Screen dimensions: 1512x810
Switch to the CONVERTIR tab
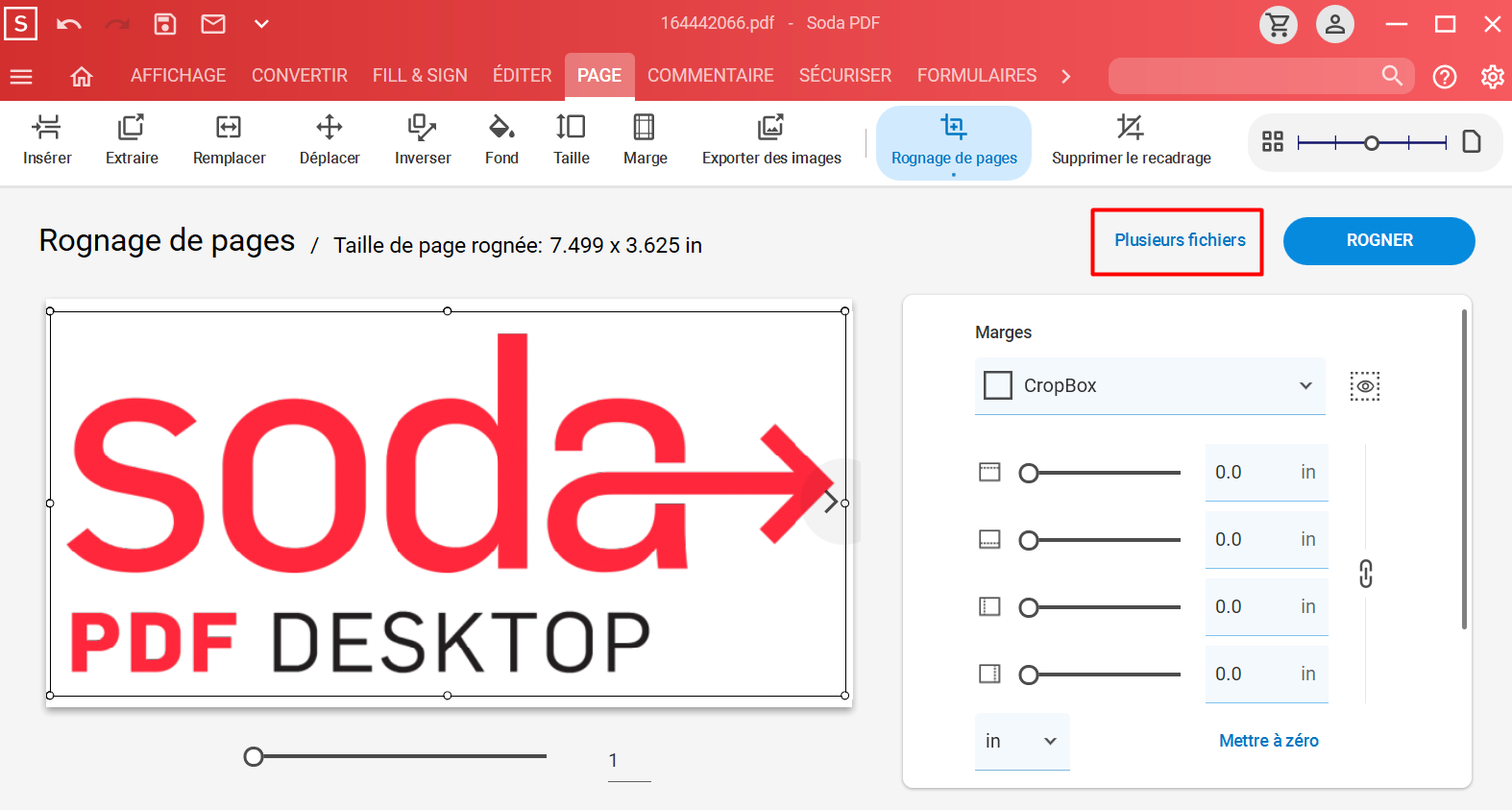click(x=300, y=75)
